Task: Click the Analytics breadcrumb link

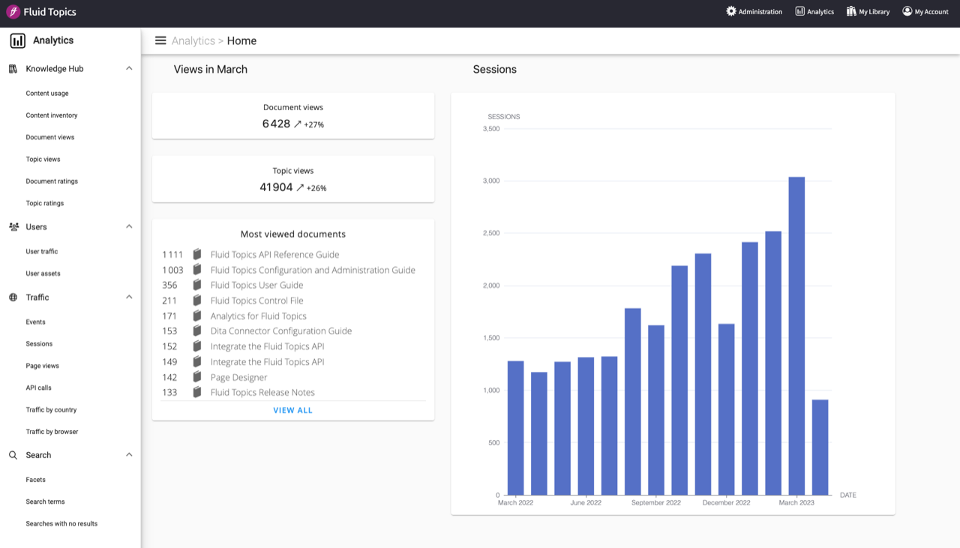Action: pyautogui.click(x=193, y=41)
